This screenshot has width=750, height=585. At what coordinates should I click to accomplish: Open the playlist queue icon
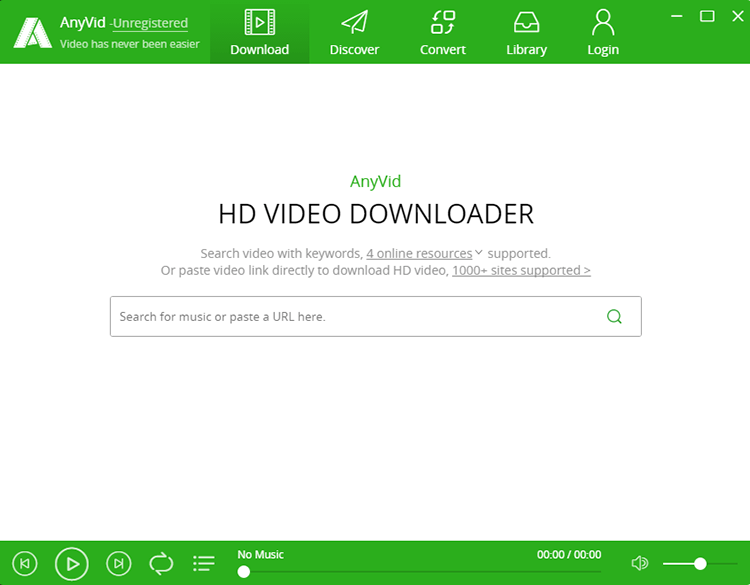pyautogui.click(x=204, y=563)
